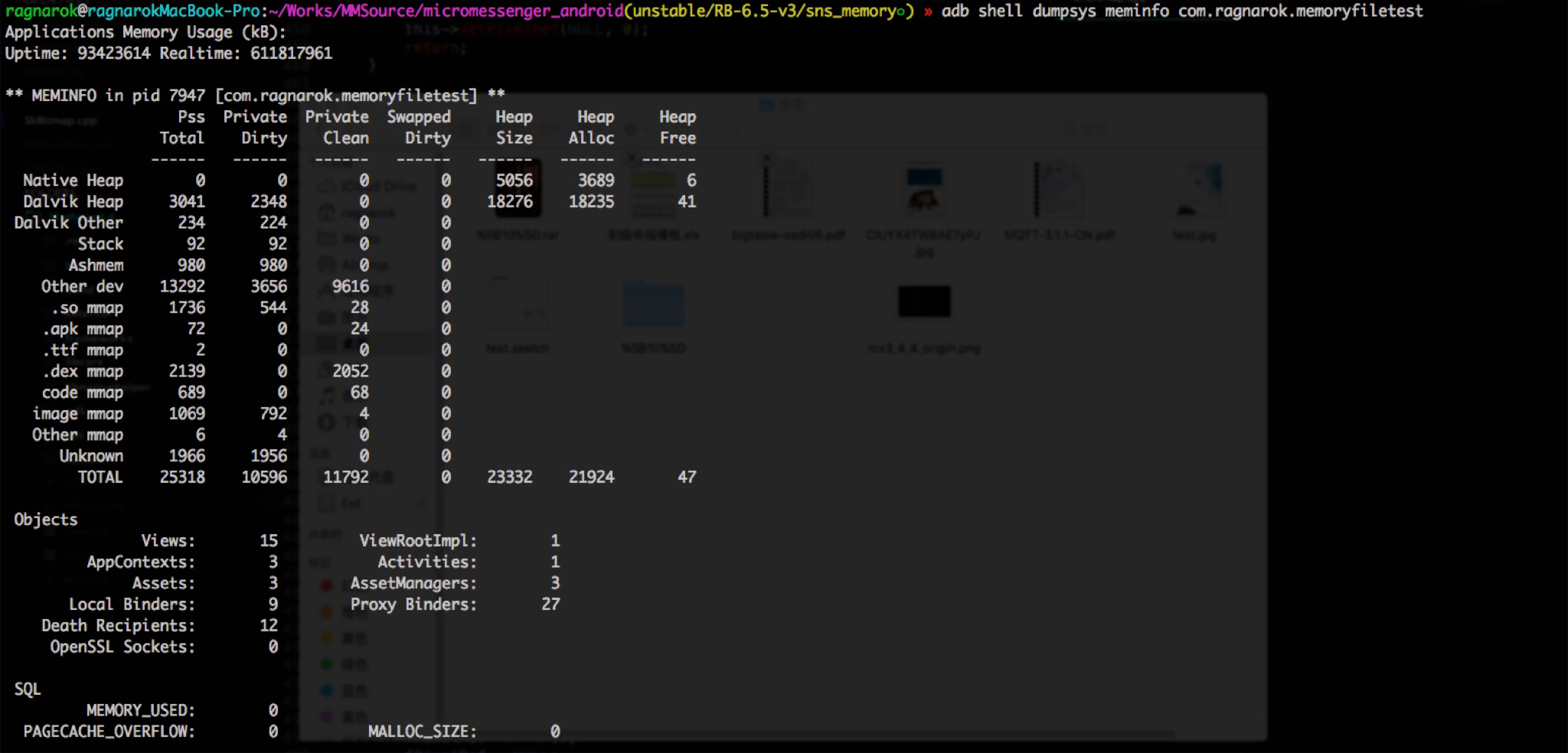The height and width of the screenshot is (753, 1568).
Task: Click the "image mmap" row label
Action: coord(77,414)
